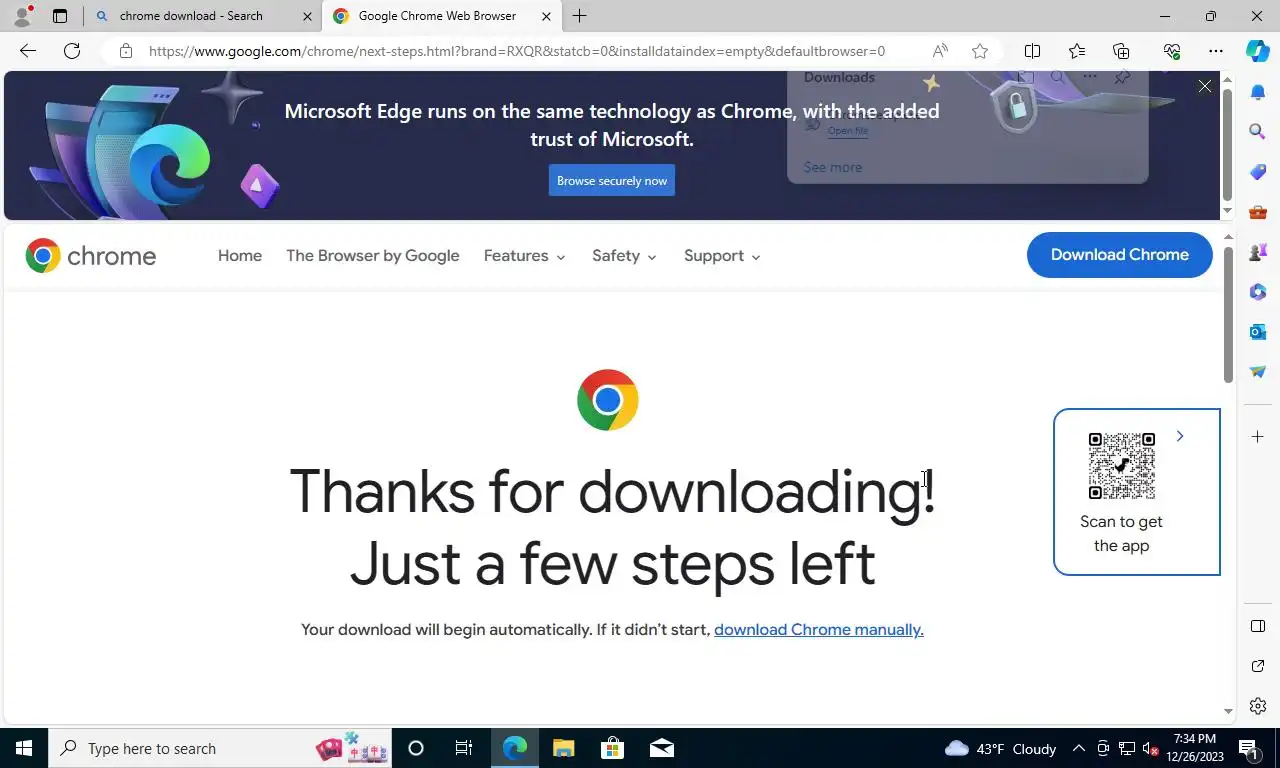
Task: Expand the Safety dropdown
Action: point(625,256)
